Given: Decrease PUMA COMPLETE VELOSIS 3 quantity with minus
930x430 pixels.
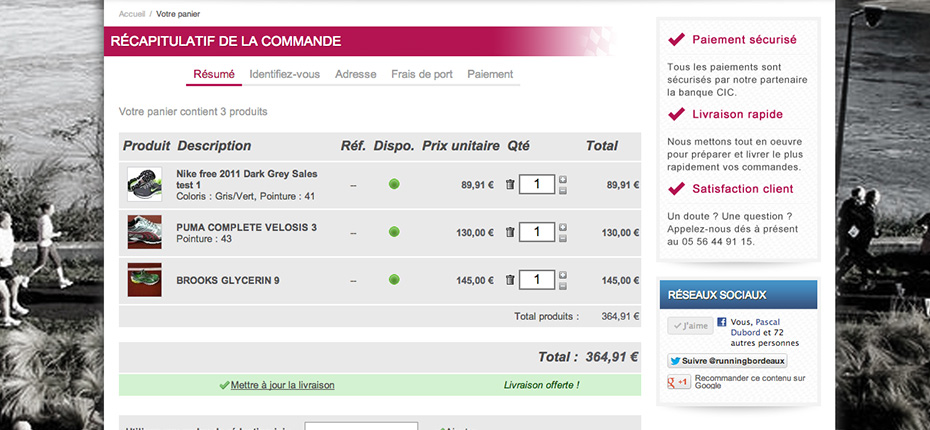Looking at the screenshot, I should (x=563, y=238).
